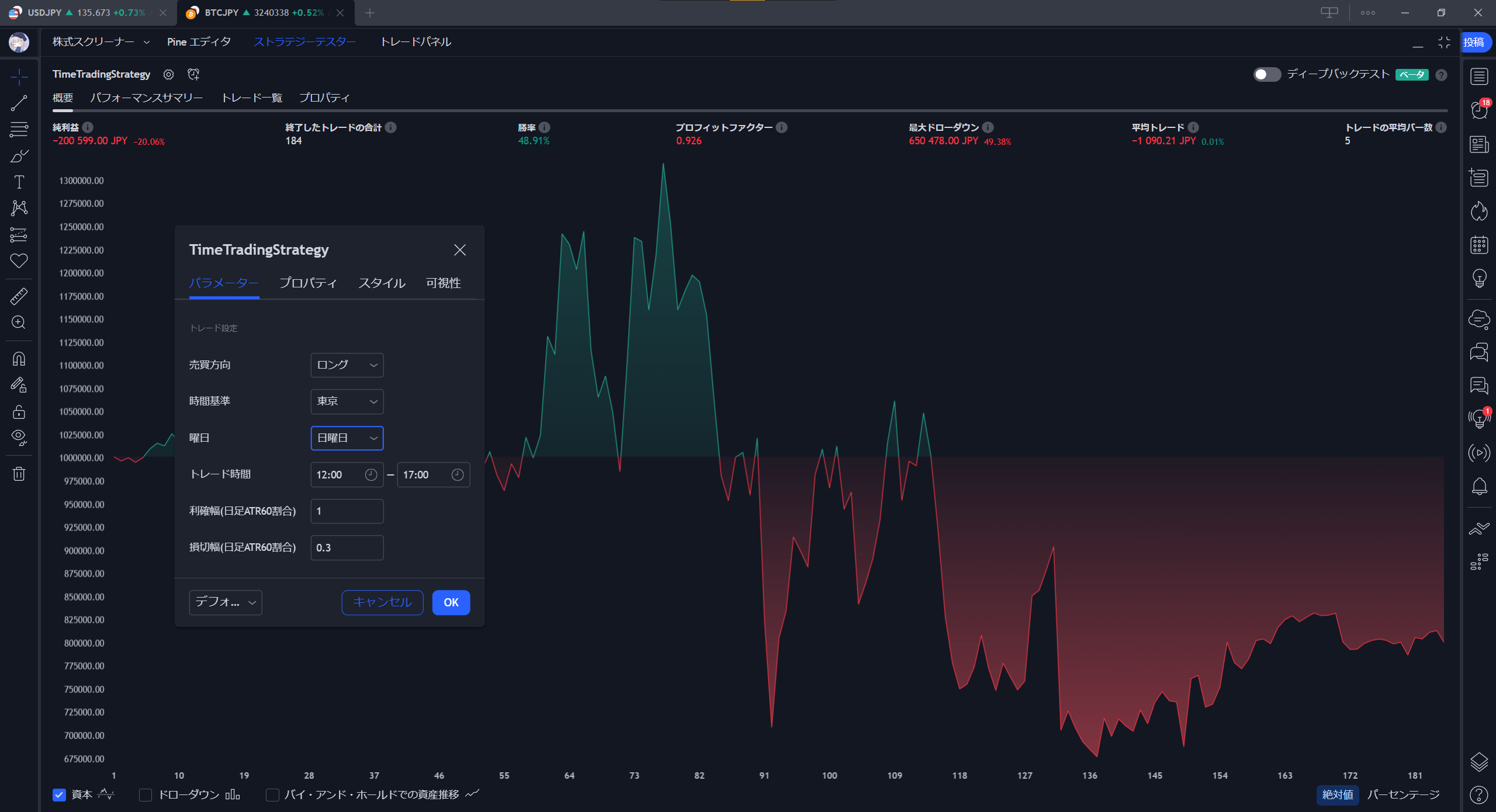Open the calendar icon in right sidebar
The width and height of the screenshot is (1496, 812).
[1479, 245]
